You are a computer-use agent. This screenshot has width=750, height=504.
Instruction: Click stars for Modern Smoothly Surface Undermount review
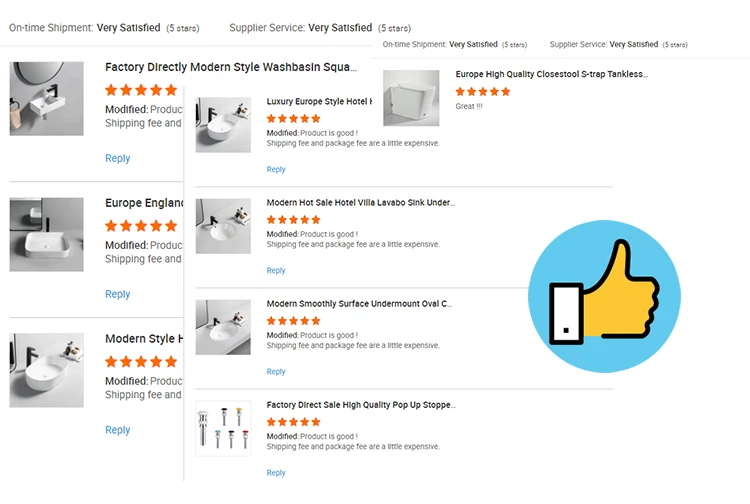pyautogui.click(x=294, y=321)
